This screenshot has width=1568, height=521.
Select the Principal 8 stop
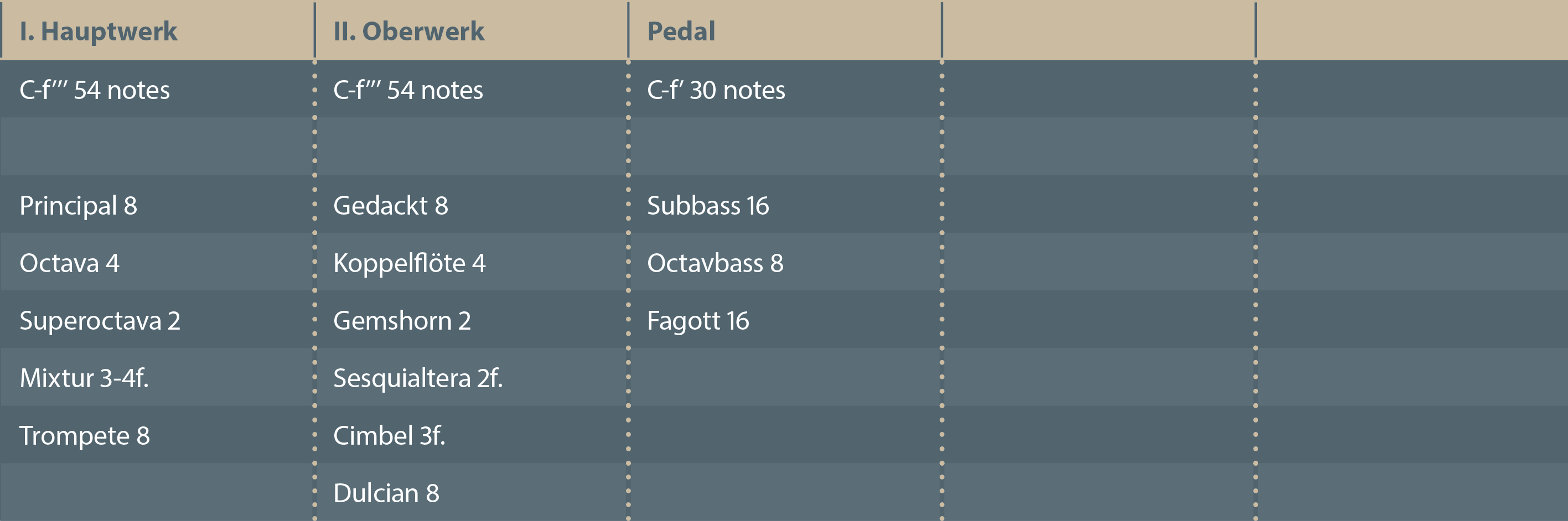(x=78, y=206)
